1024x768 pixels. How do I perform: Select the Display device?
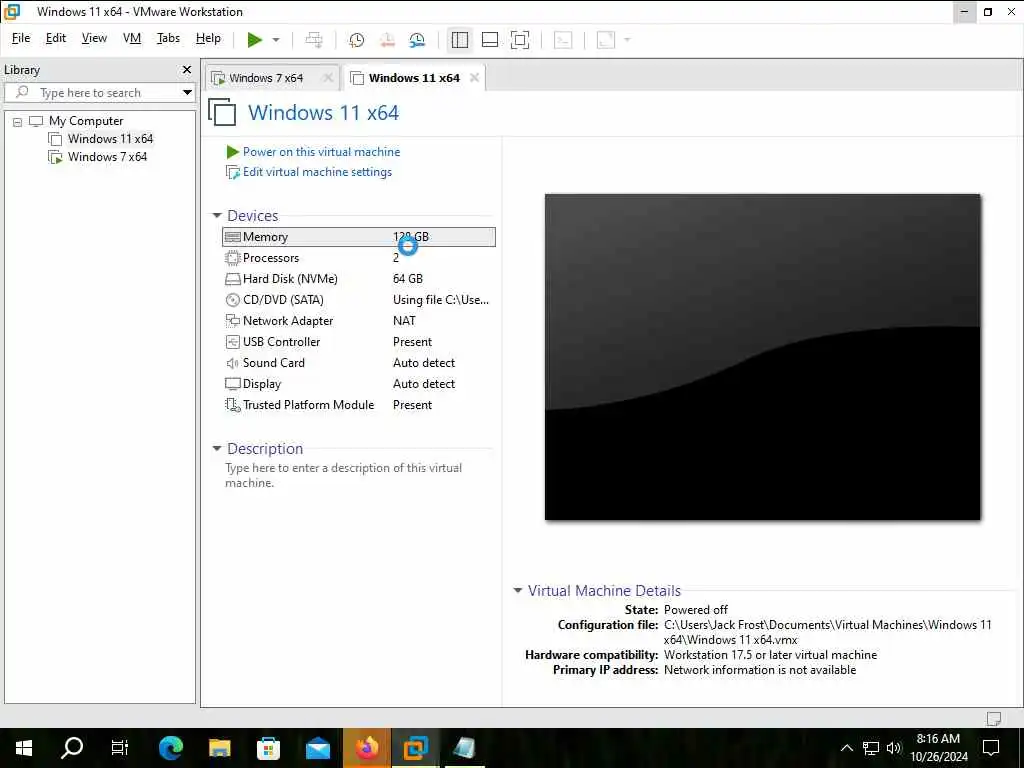point(359,384)
